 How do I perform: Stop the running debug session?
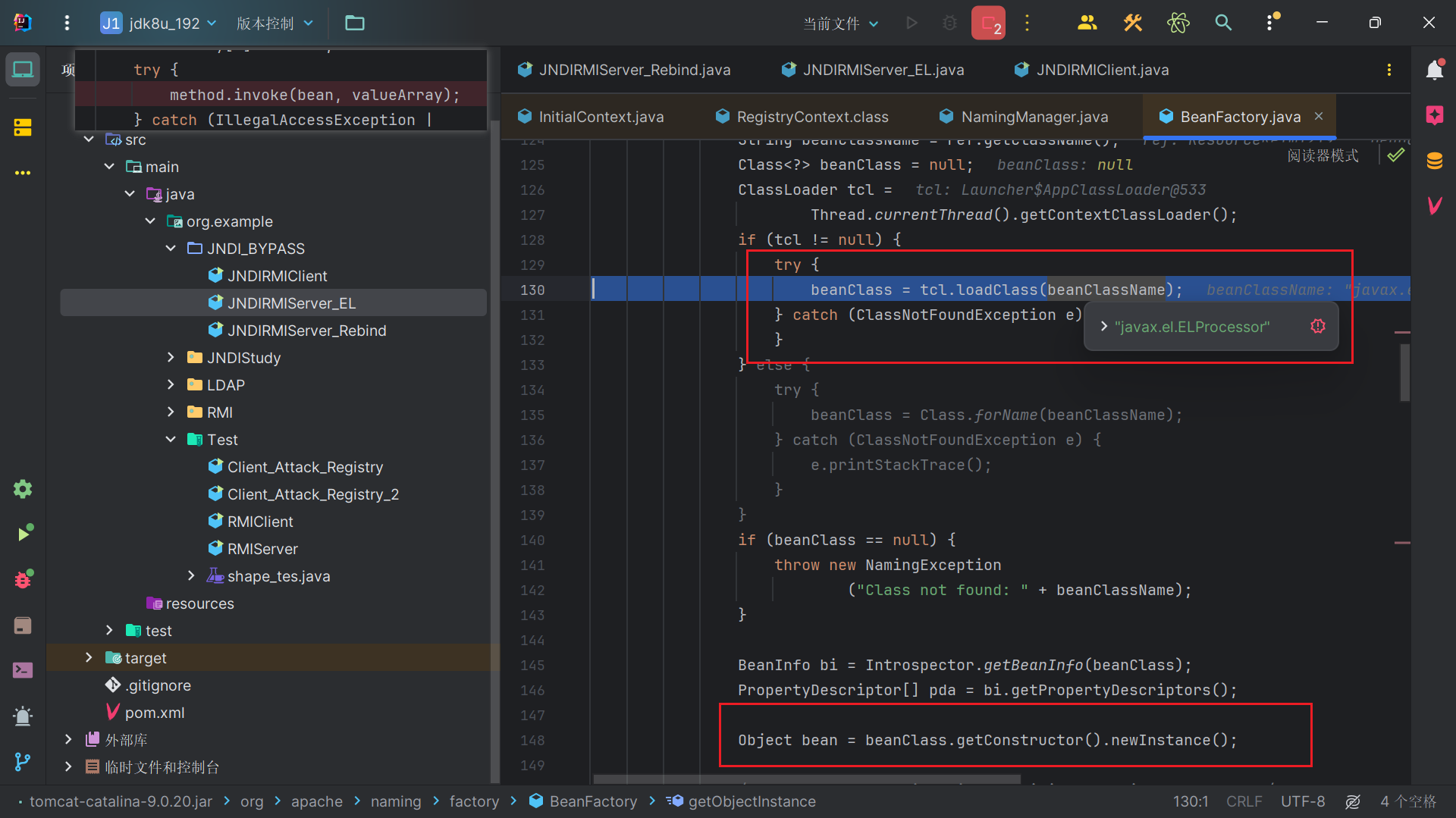(x=987, y=23)
